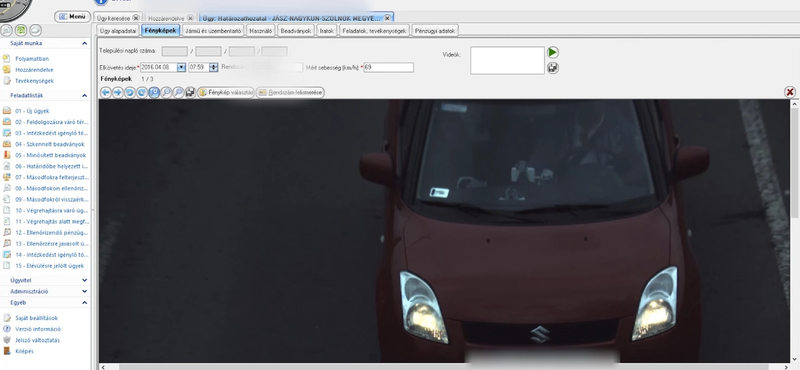Select the Fényképek tab
The height and width of the screenshot is (370, 800).
(160, 31)
